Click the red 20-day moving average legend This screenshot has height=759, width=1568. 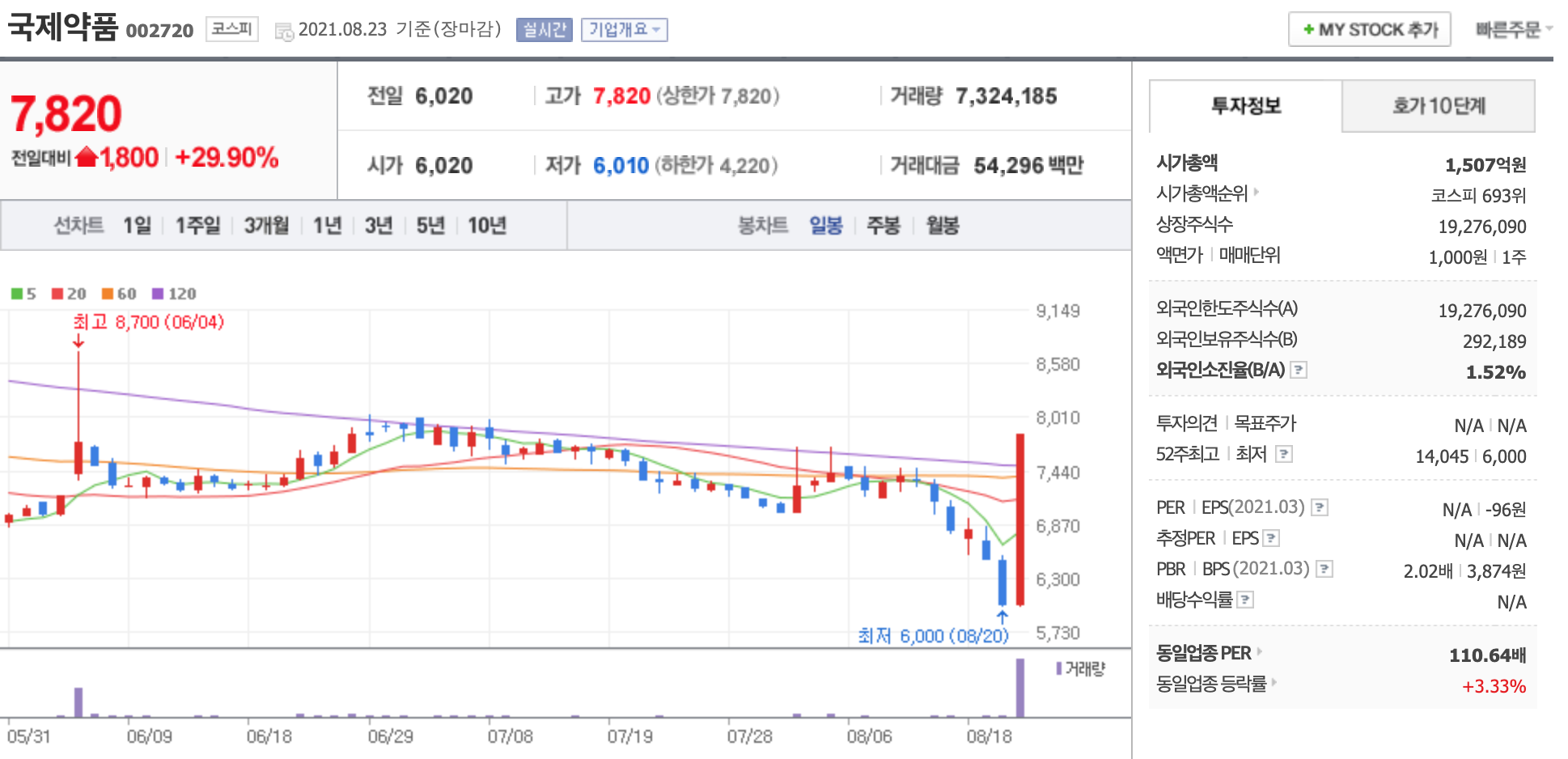(69, 294)
